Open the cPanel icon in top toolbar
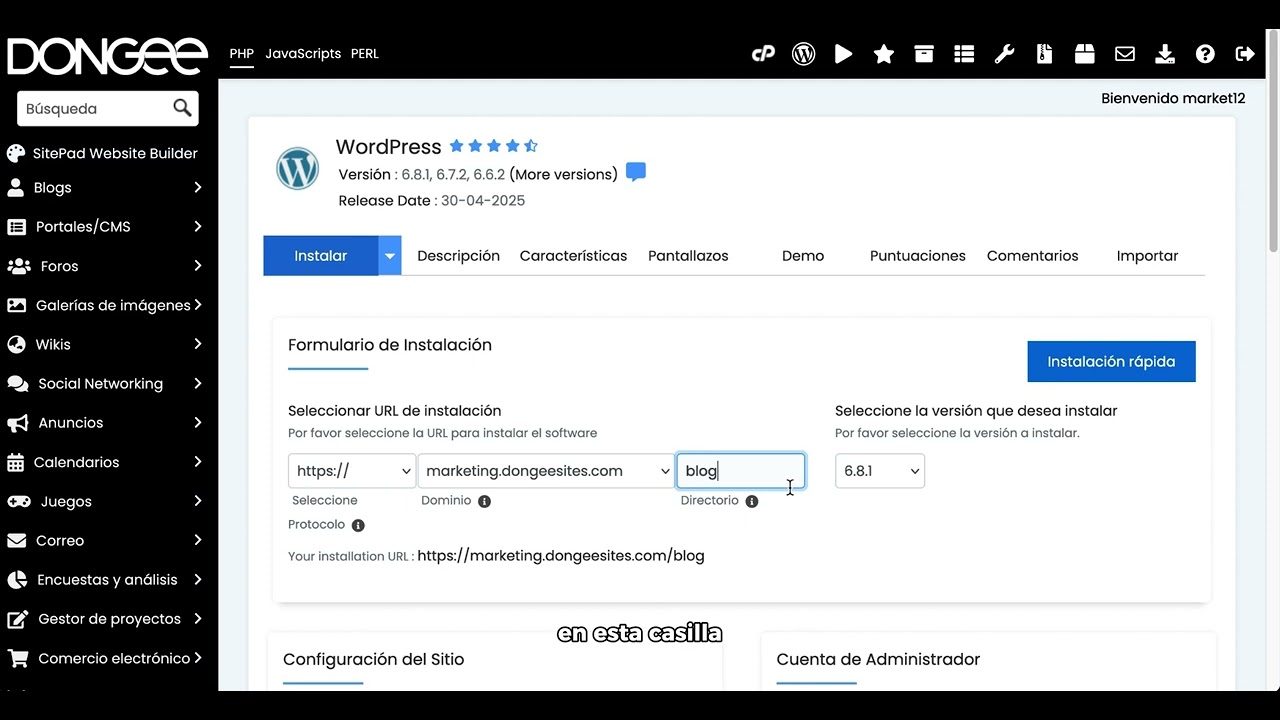 (x=763, y=54)
